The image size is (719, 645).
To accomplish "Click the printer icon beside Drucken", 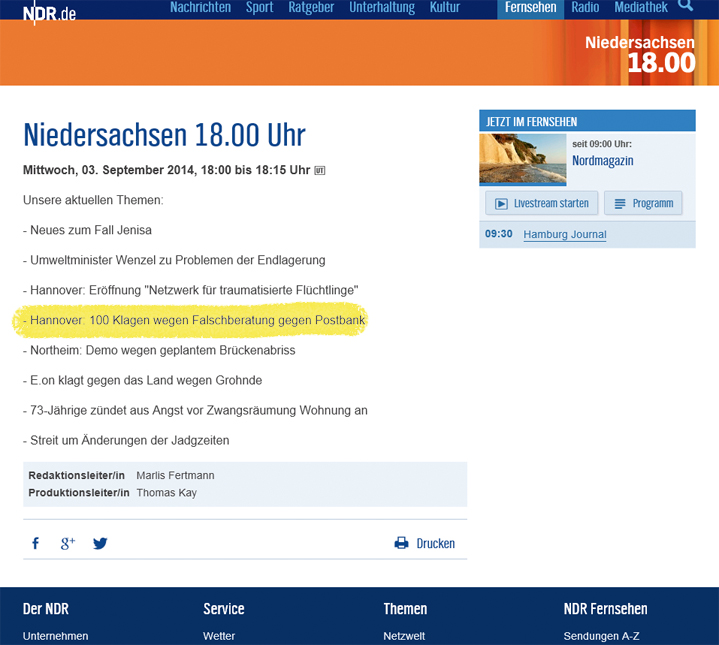I will tap(401, 543).
